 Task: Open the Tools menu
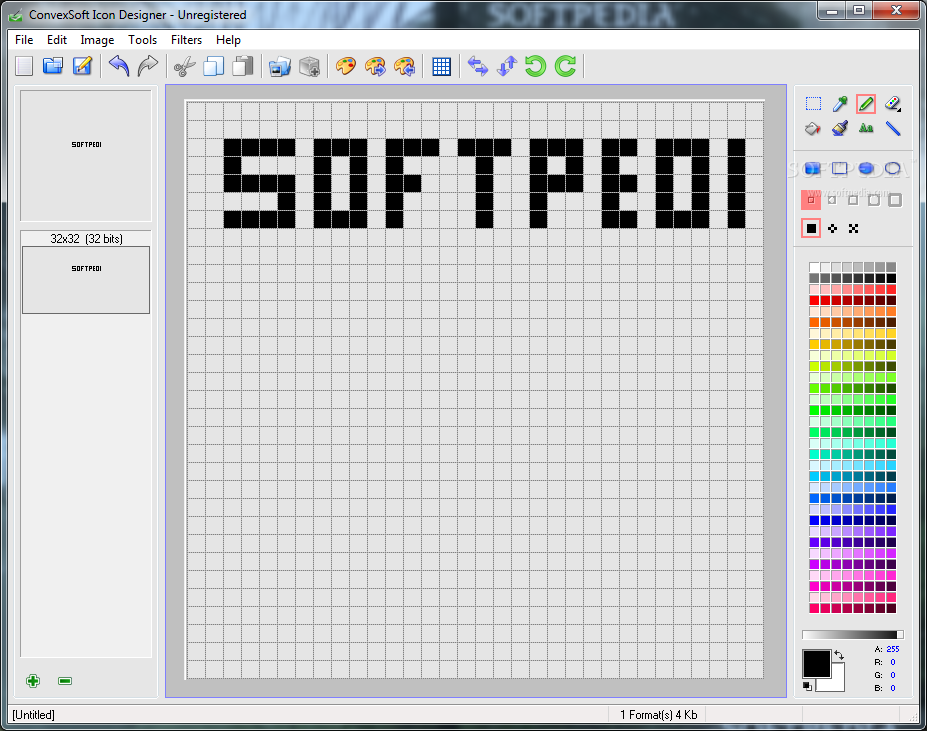point(142,40)
